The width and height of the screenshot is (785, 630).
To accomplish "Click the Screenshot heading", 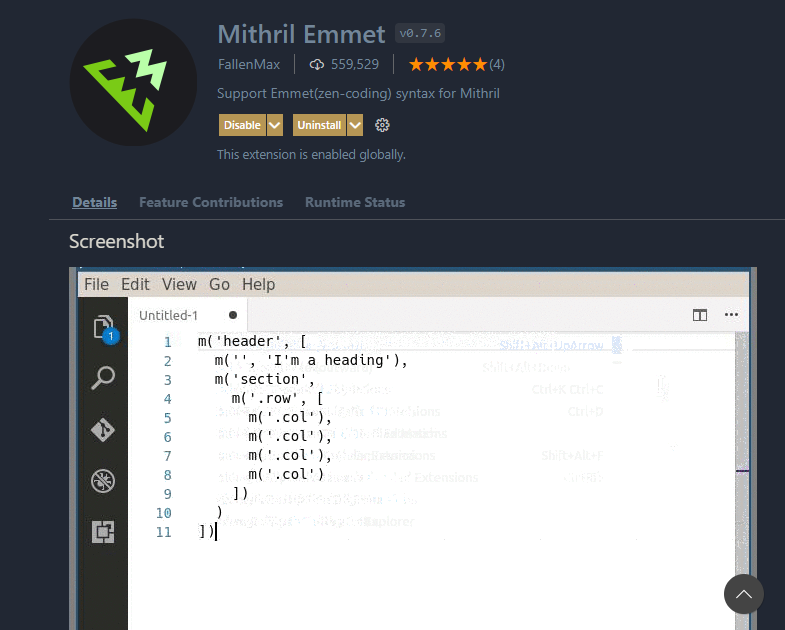I will [x=116, y=241].
